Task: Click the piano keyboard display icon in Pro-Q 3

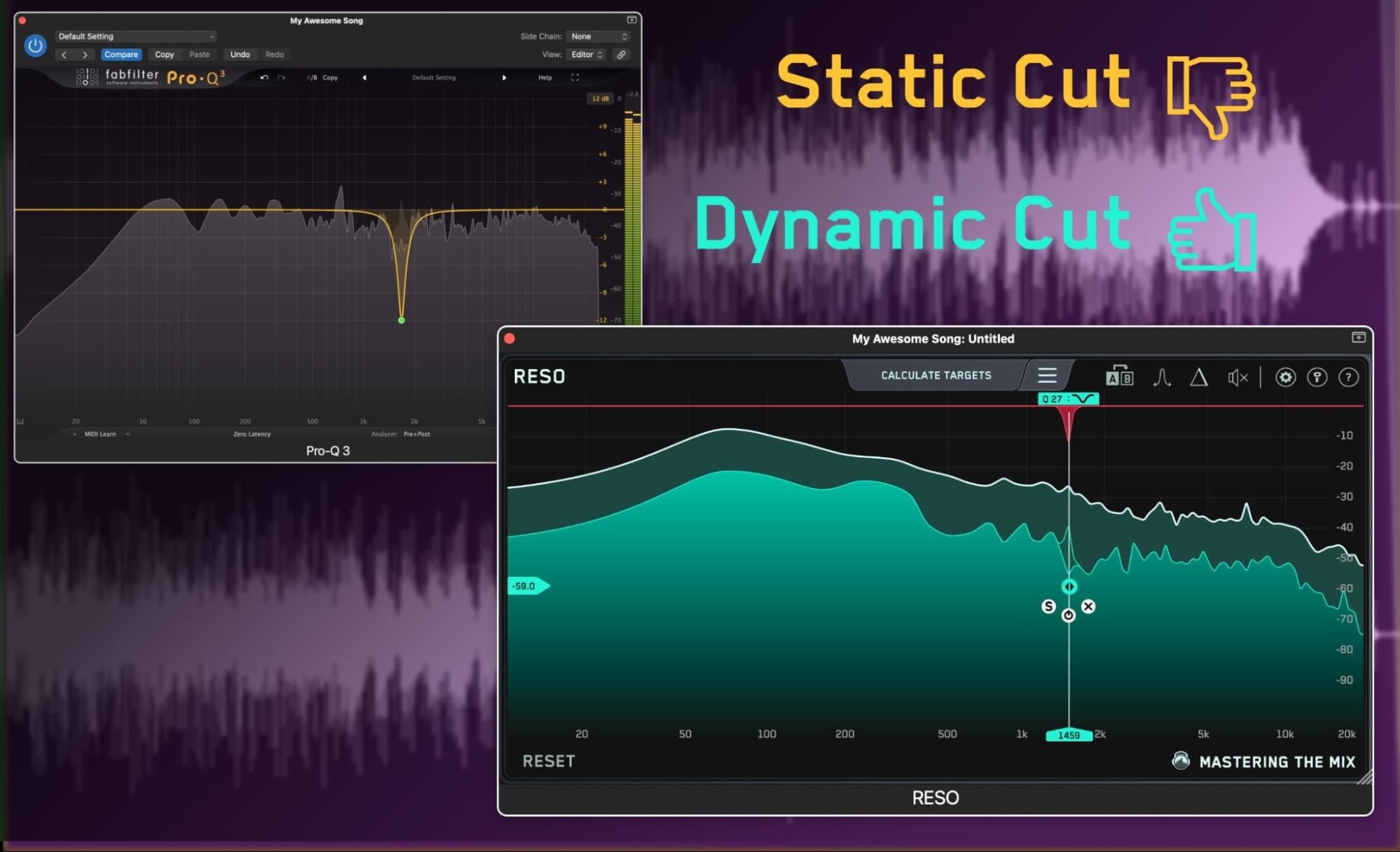Action: point(20,421)
